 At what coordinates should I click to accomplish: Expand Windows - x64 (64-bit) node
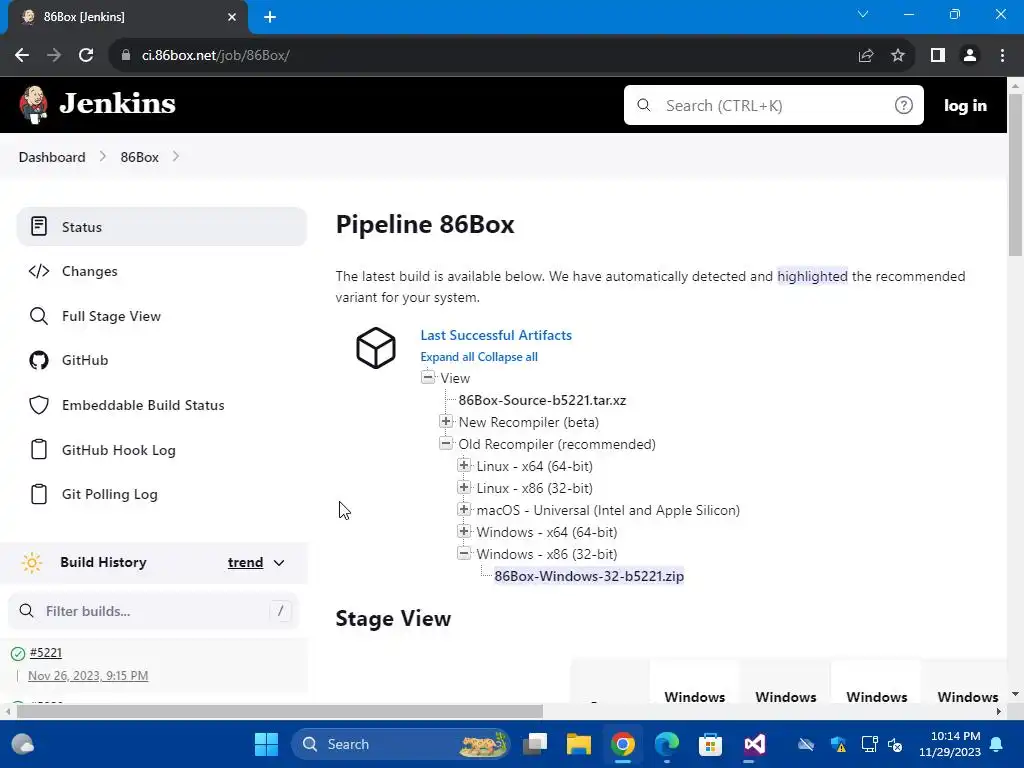(464, 531)
